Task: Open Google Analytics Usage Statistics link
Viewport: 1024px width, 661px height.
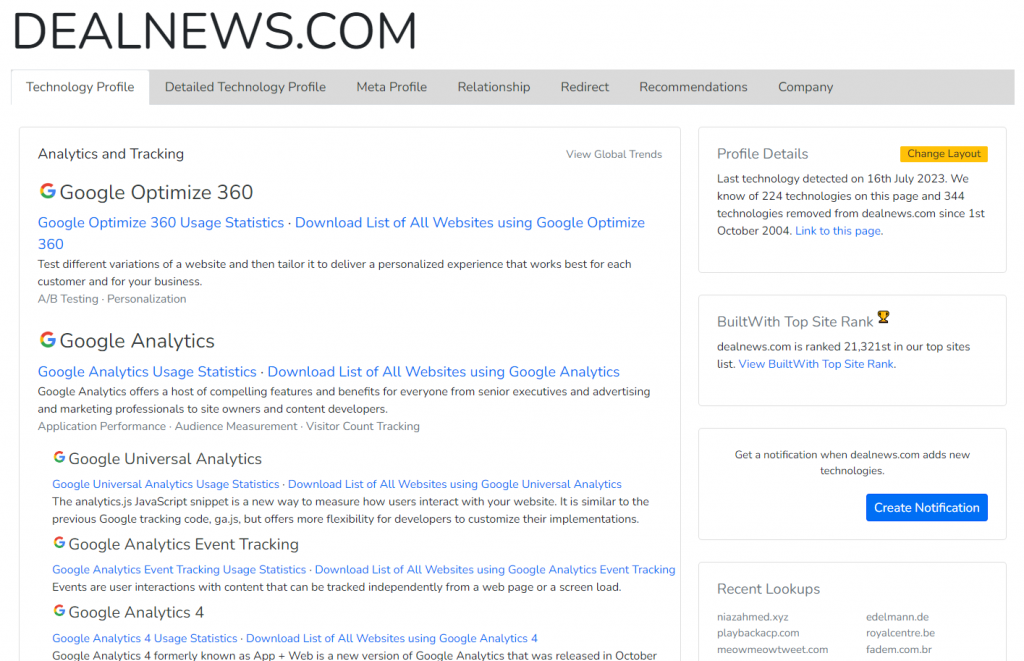Action: 147,372
